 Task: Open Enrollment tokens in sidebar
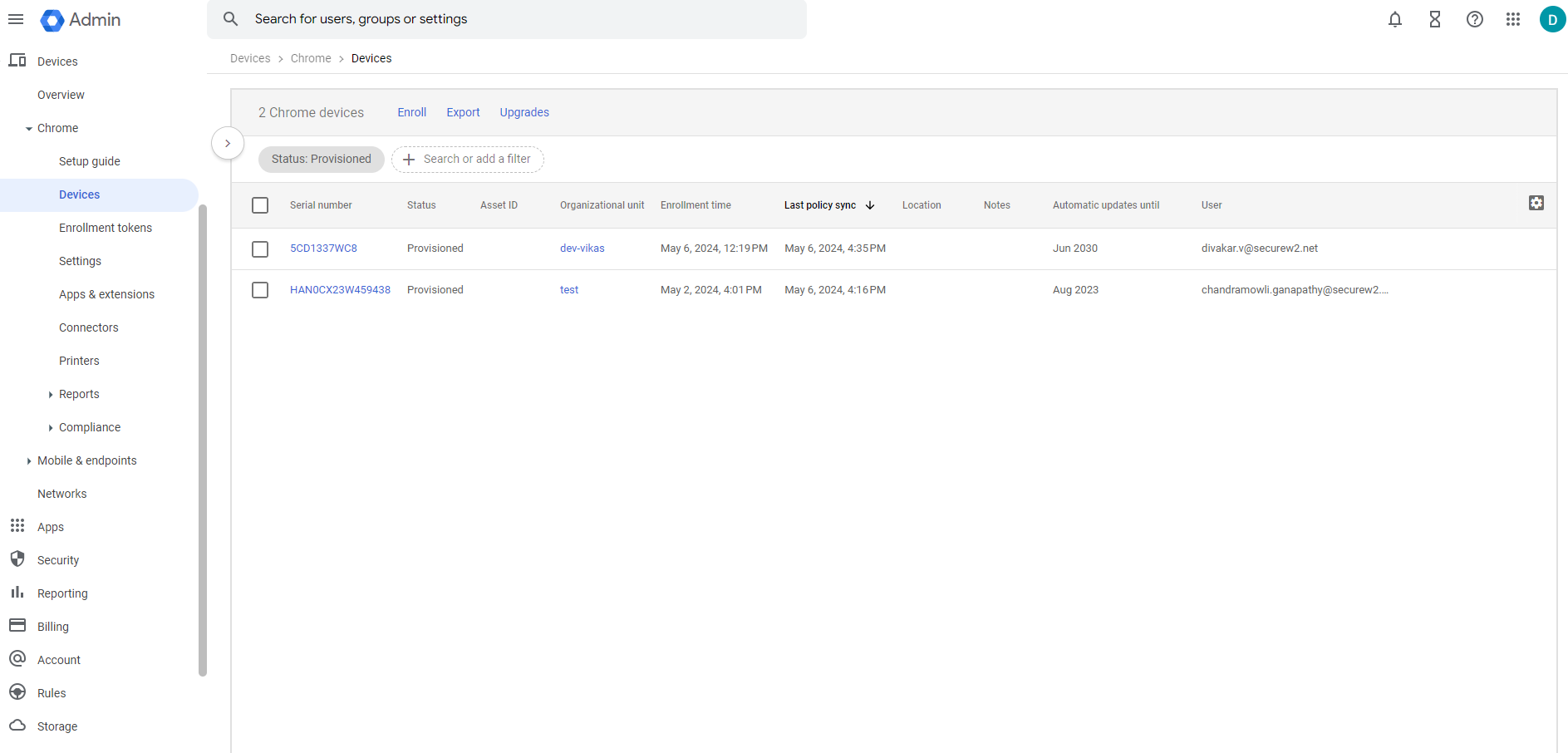[106, 228]
